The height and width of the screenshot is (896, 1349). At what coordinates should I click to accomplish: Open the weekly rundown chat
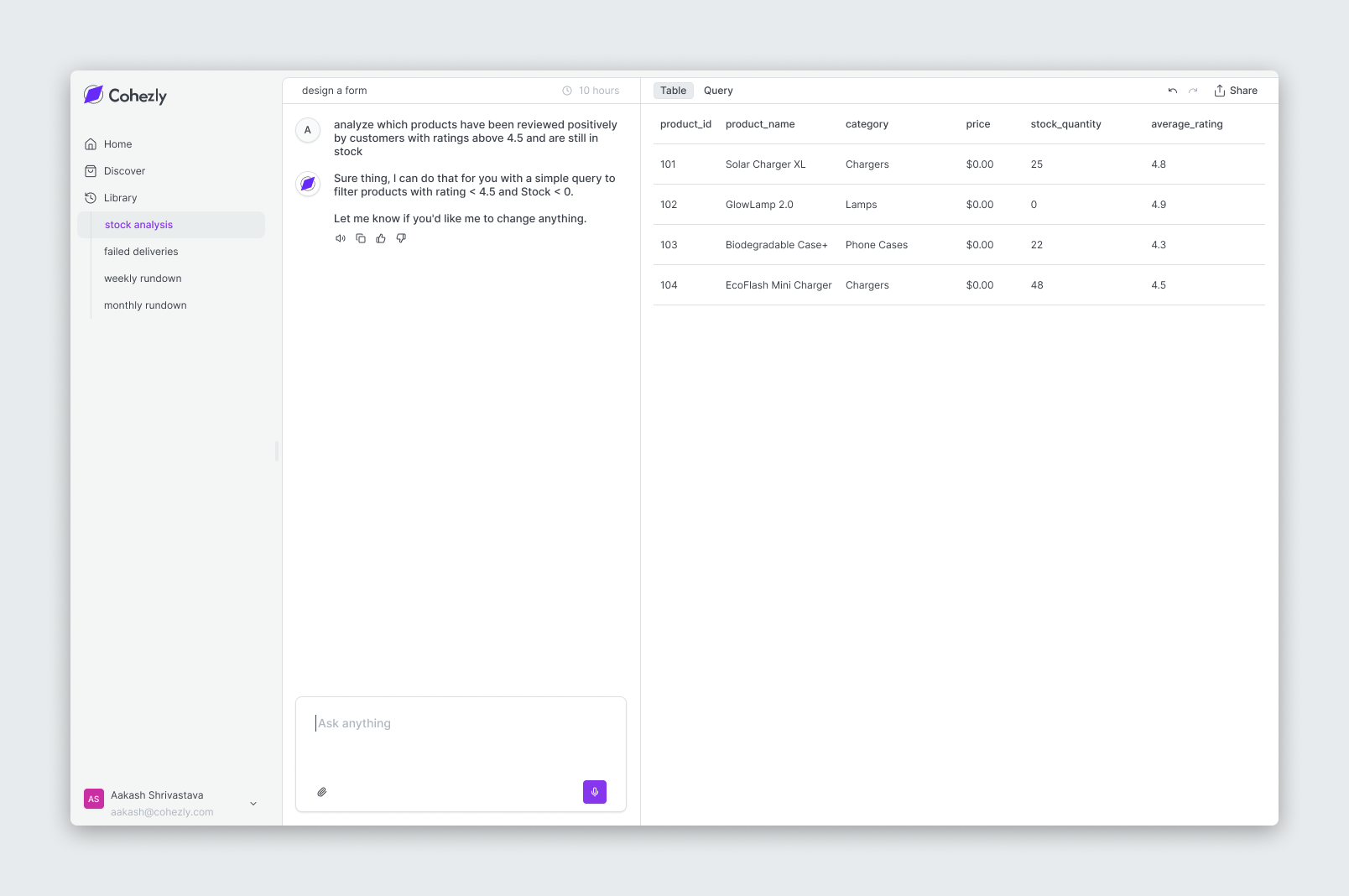143,278
